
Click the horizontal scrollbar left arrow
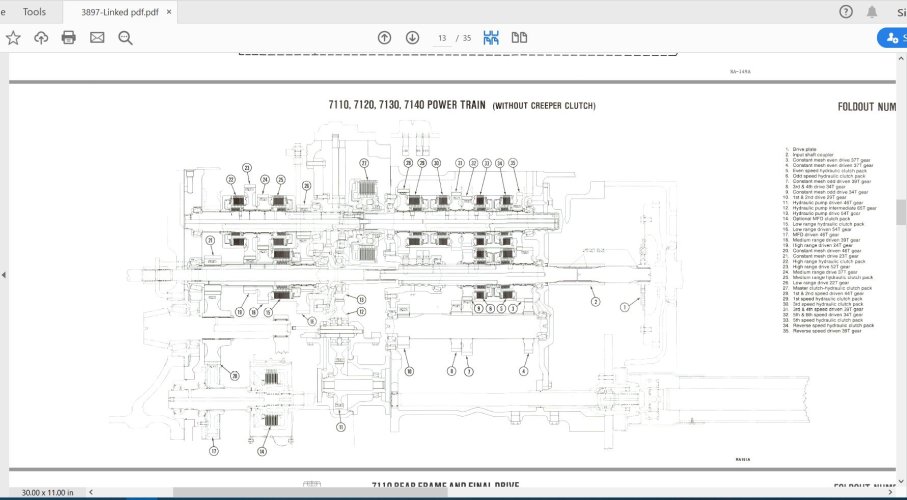90,492
